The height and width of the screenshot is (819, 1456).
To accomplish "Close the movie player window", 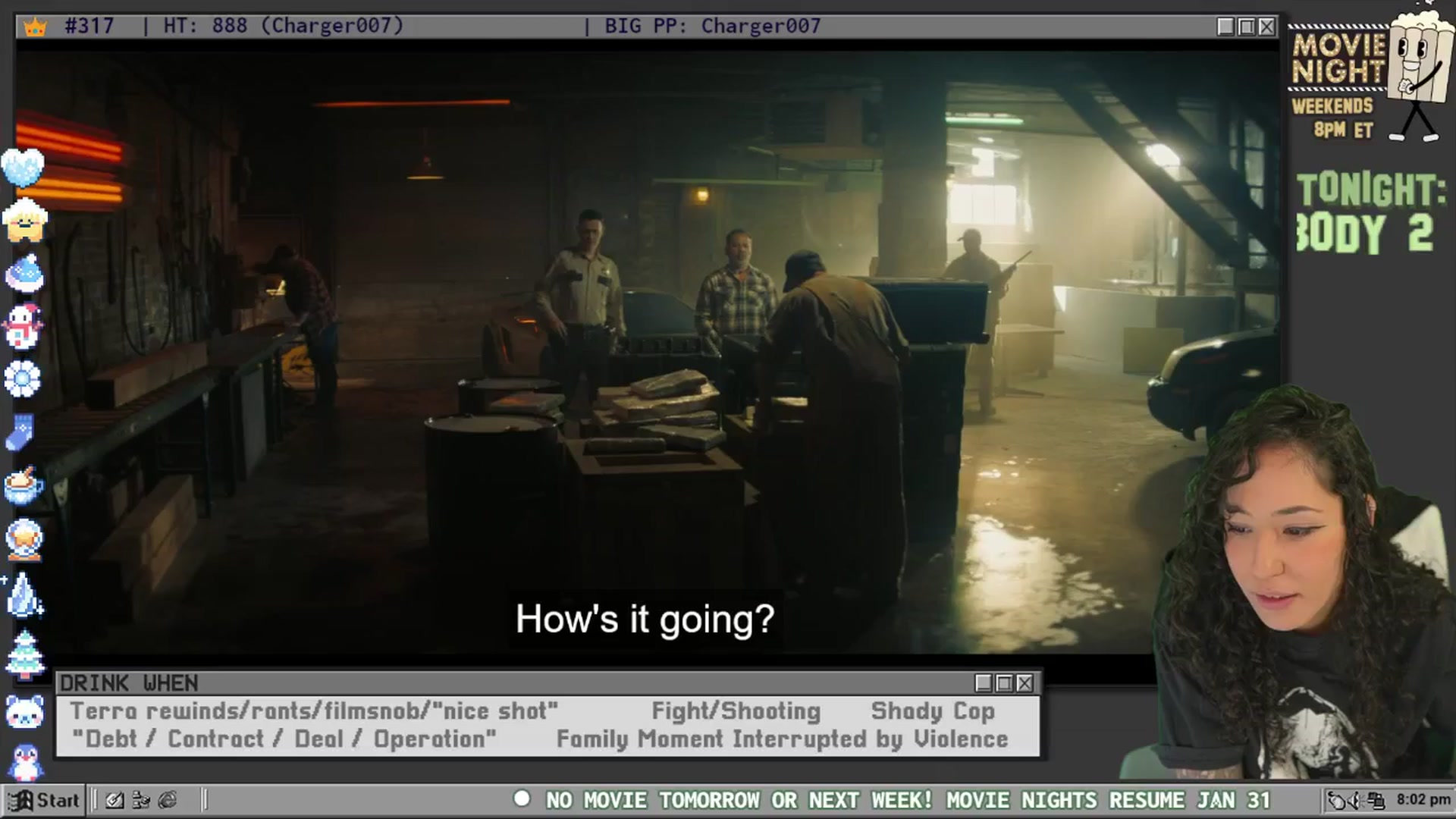I will (1266, 27).
